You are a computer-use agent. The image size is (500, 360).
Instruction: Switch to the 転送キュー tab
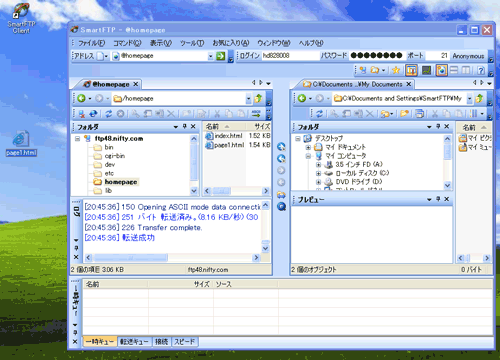[134, 341]
